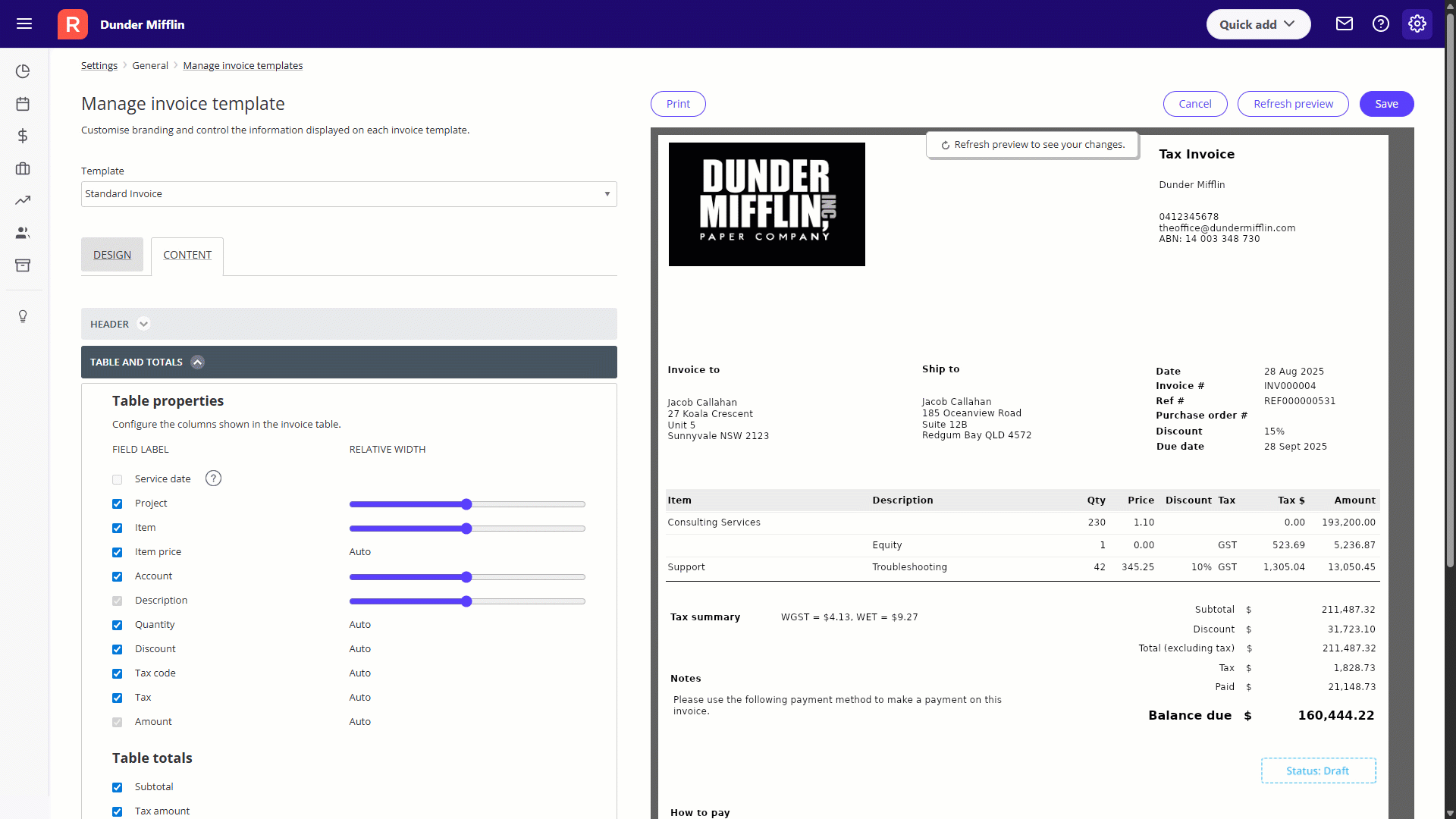
Task: Open the hamburger navigation menu
Action: tap(24, 24)
